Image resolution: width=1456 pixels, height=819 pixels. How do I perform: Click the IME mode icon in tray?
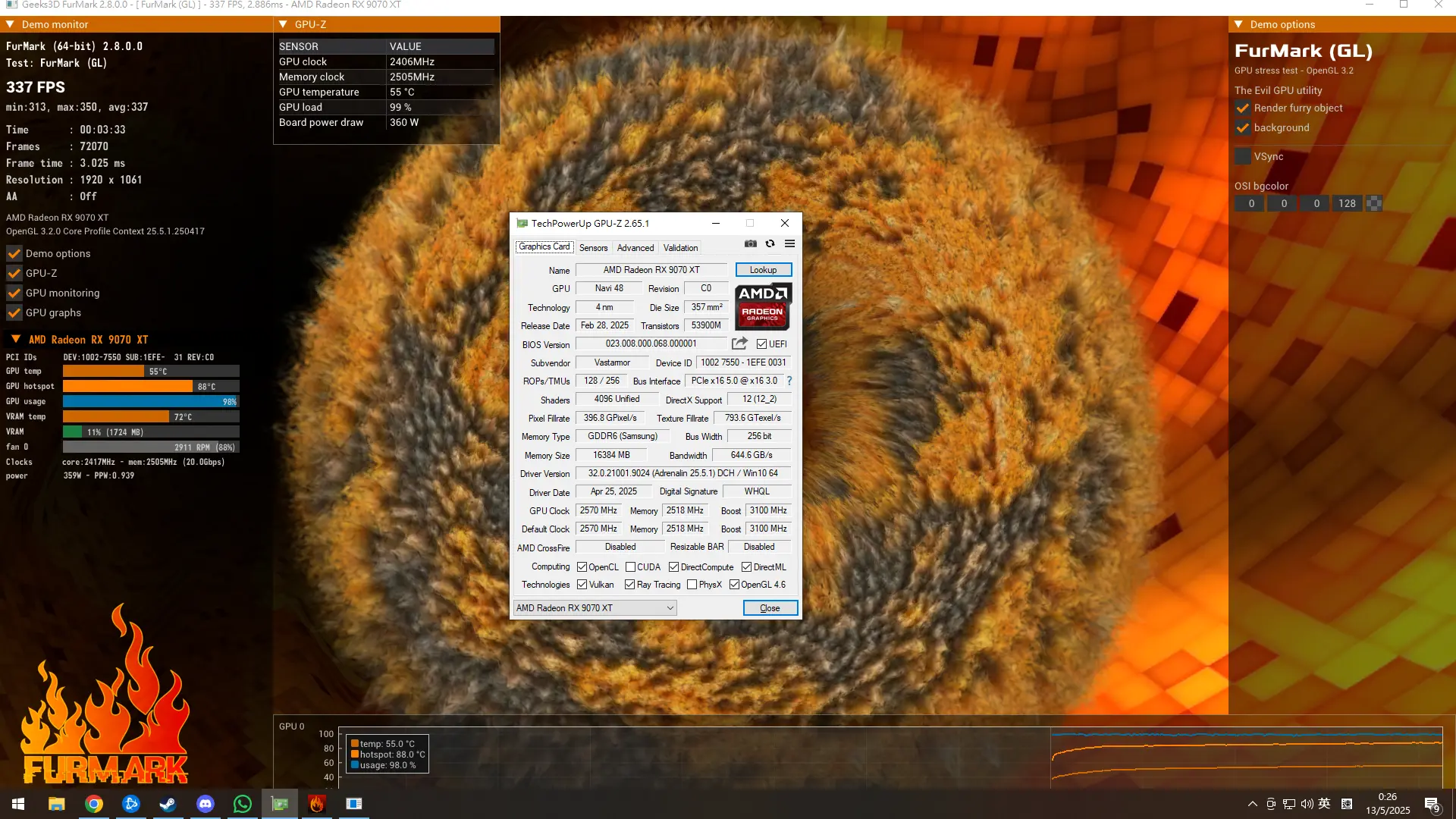click(1347, 804)
